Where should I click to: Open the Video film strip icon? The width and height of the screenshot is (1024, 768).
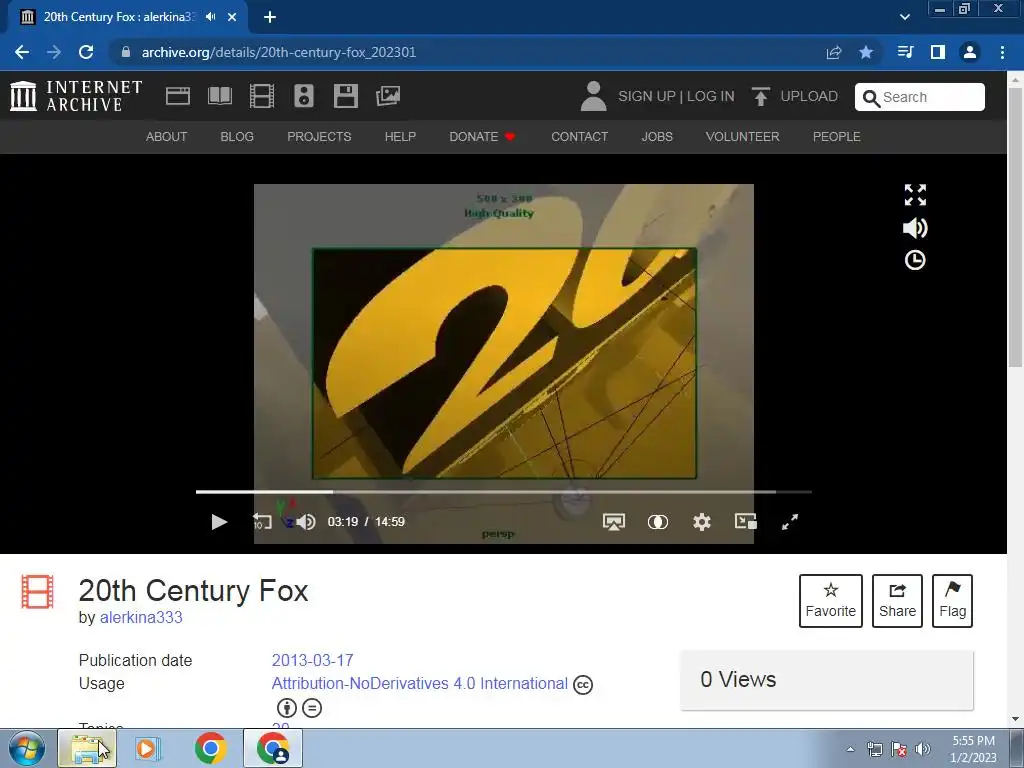(x=261, y=96)
